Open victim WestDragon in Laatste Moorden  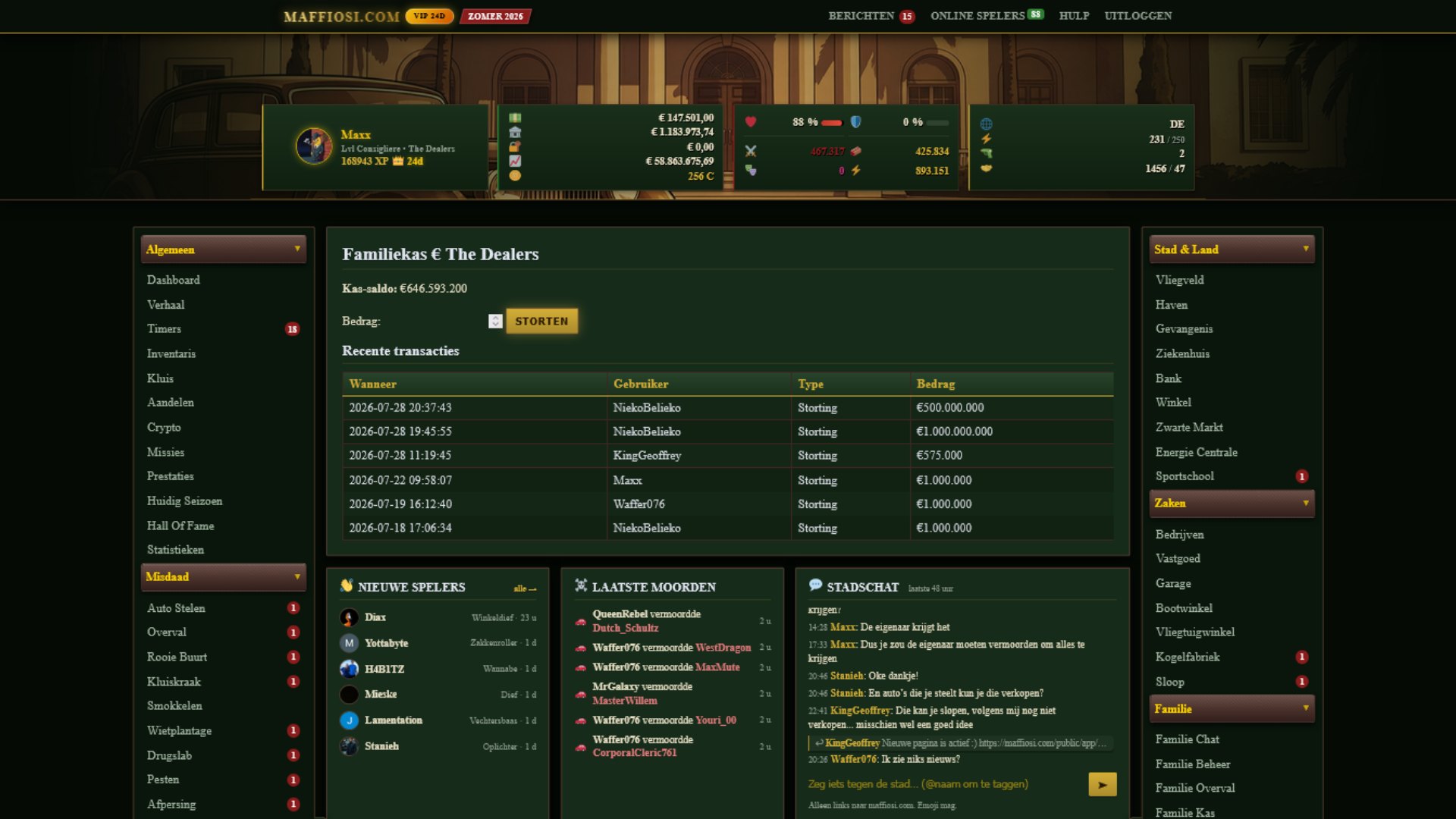(723, 648)
